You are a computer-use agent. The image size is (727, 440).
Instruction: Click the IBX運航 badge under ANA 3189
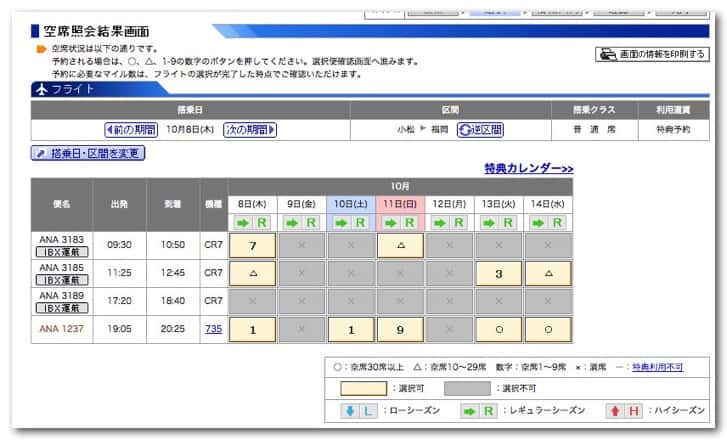[x=62, y=308]
